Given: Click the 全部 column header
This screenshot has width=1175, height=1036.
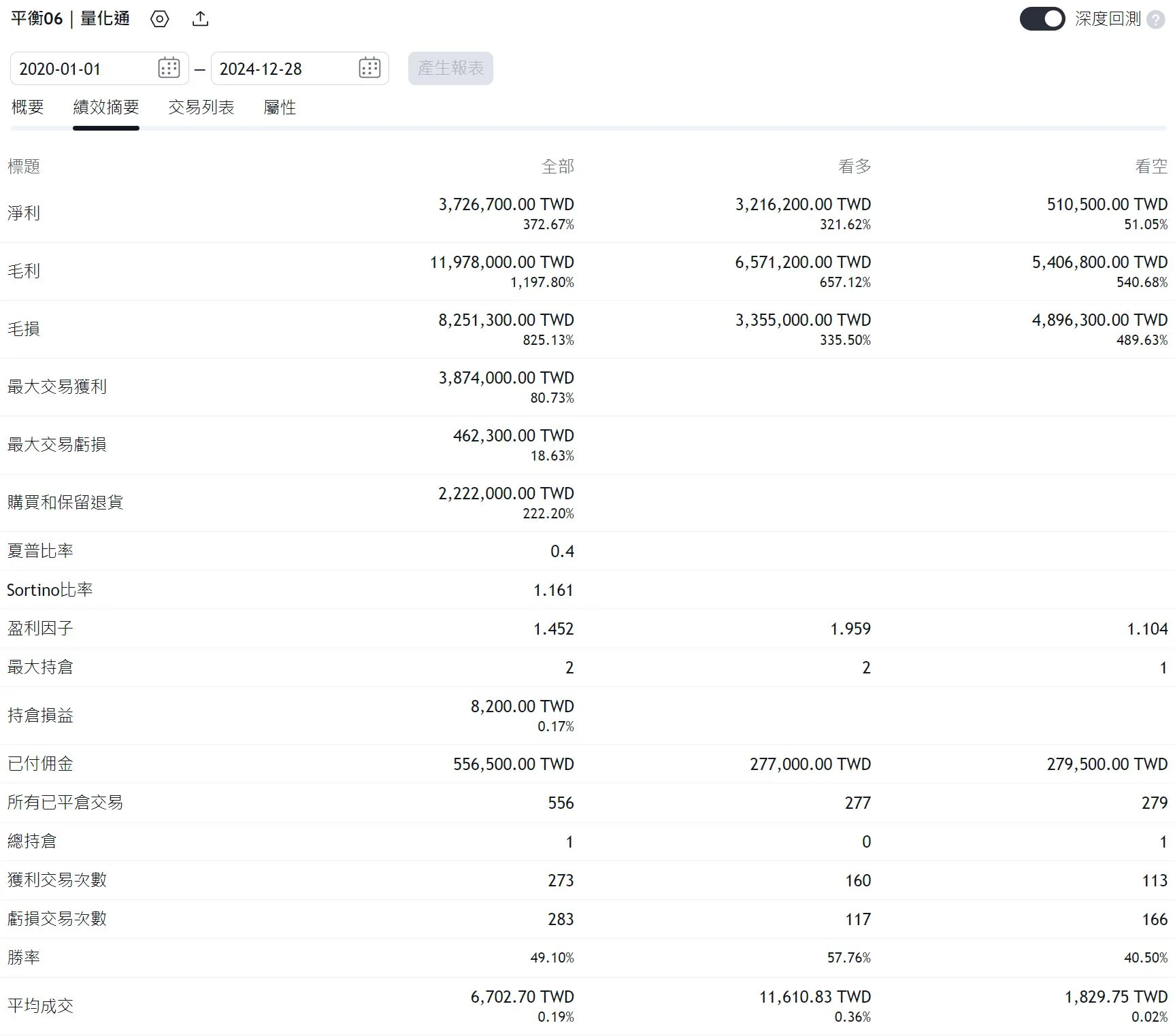Looking at the screenshot, I should click(x=558, y=167).
